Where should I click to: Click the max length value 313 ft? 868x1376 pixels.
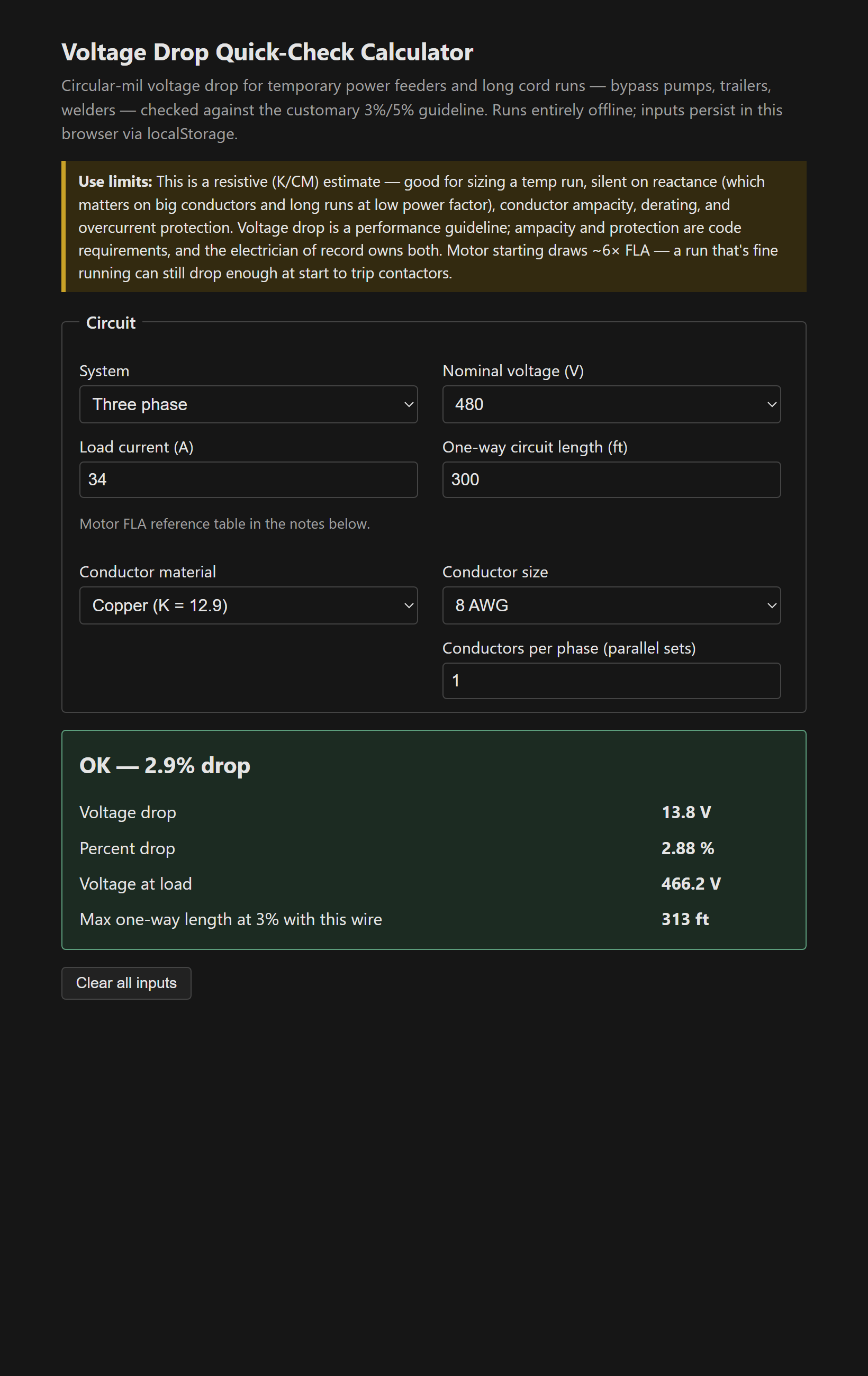pos(685,919)
